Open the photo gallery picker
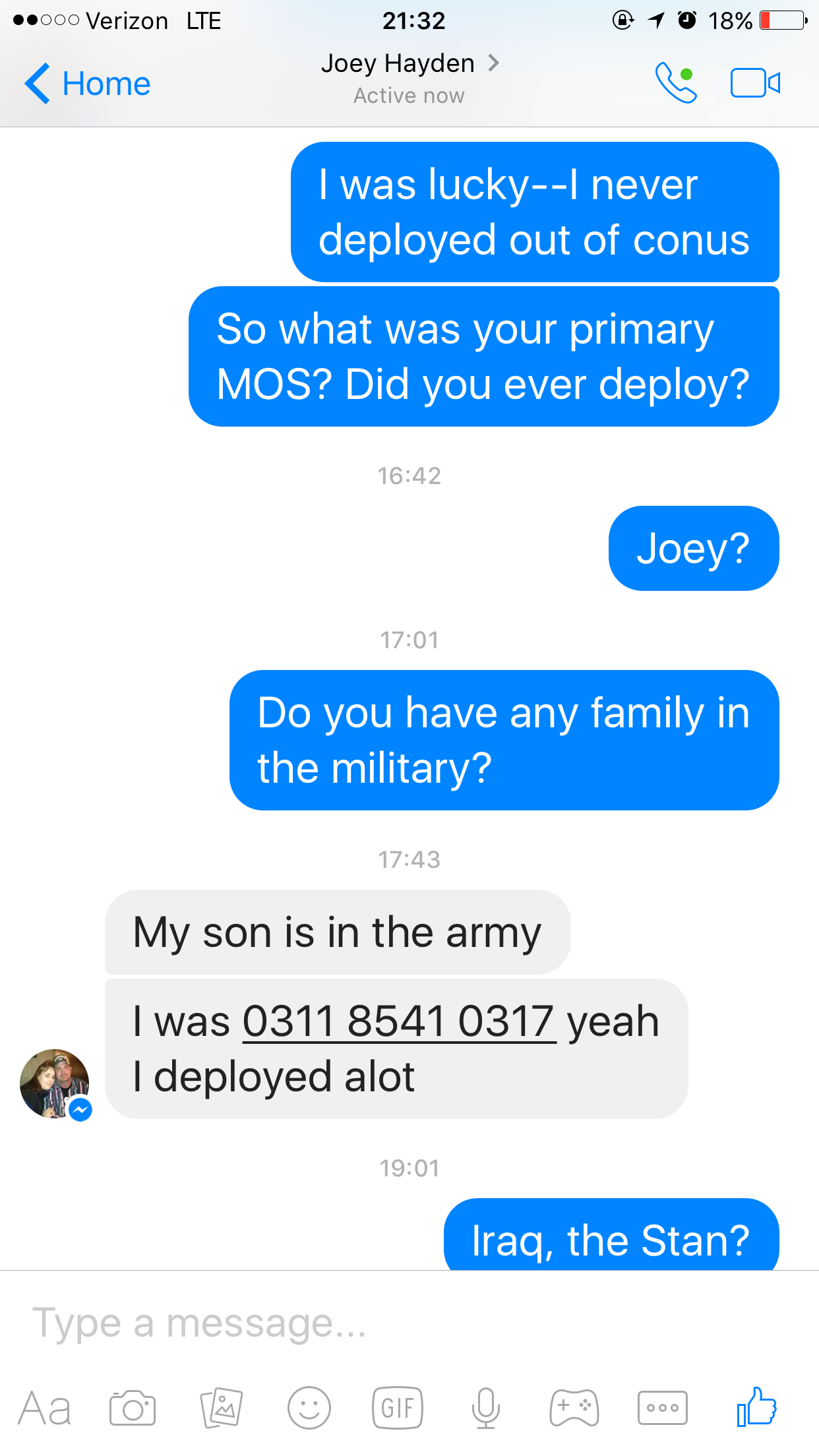Screen dimensions: 819x1456 tap(221, 1409)
